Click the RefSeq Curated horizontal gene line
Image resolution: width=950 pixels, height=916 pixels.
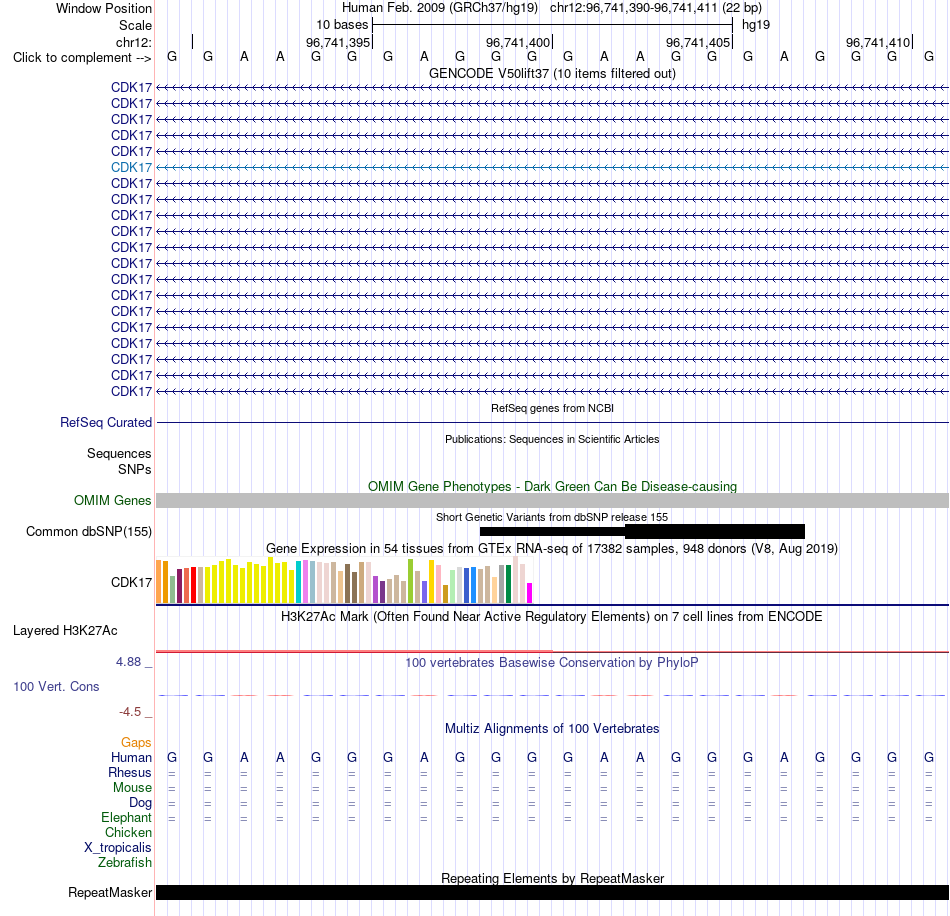[552, 422]
